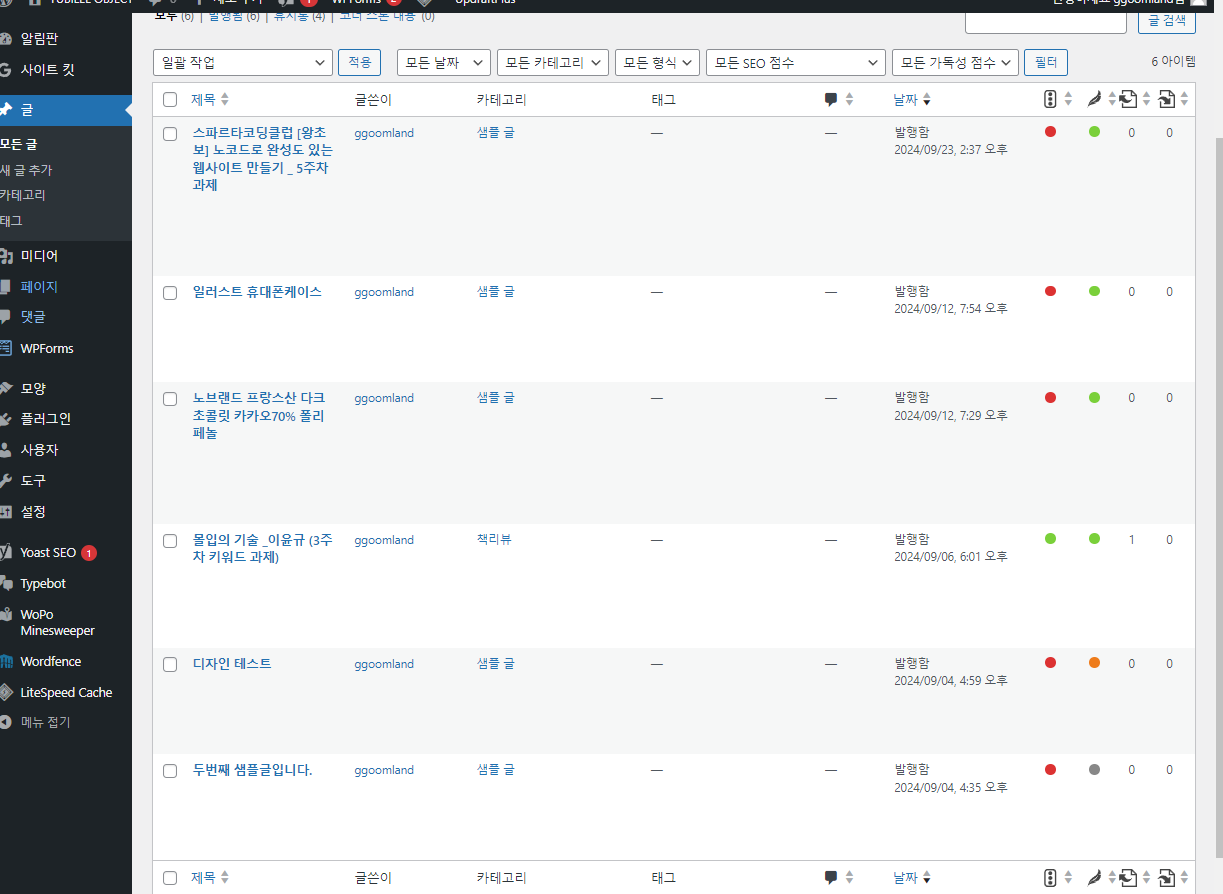Check the 스파르타코딩클럽 post checkbox
This screenshot has width=1223, height=894.
click(x=170, y=133)
